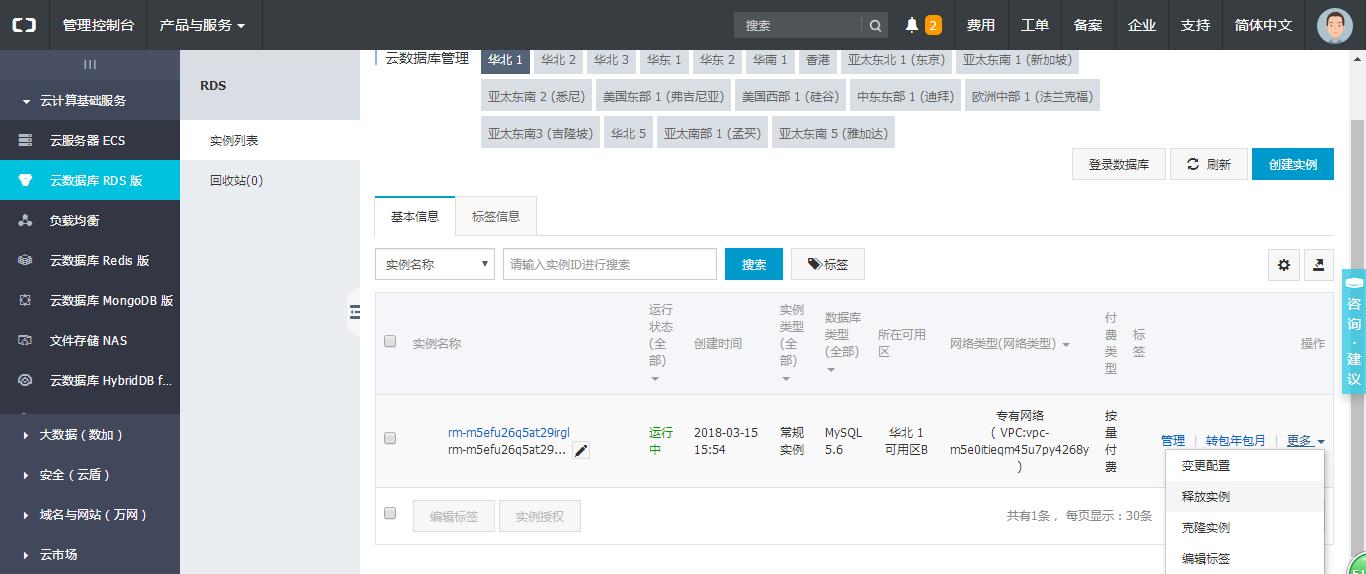This screenshot has width=1366, height=574.
Task: Click the user avatar icon
Action: point(1334,25)
